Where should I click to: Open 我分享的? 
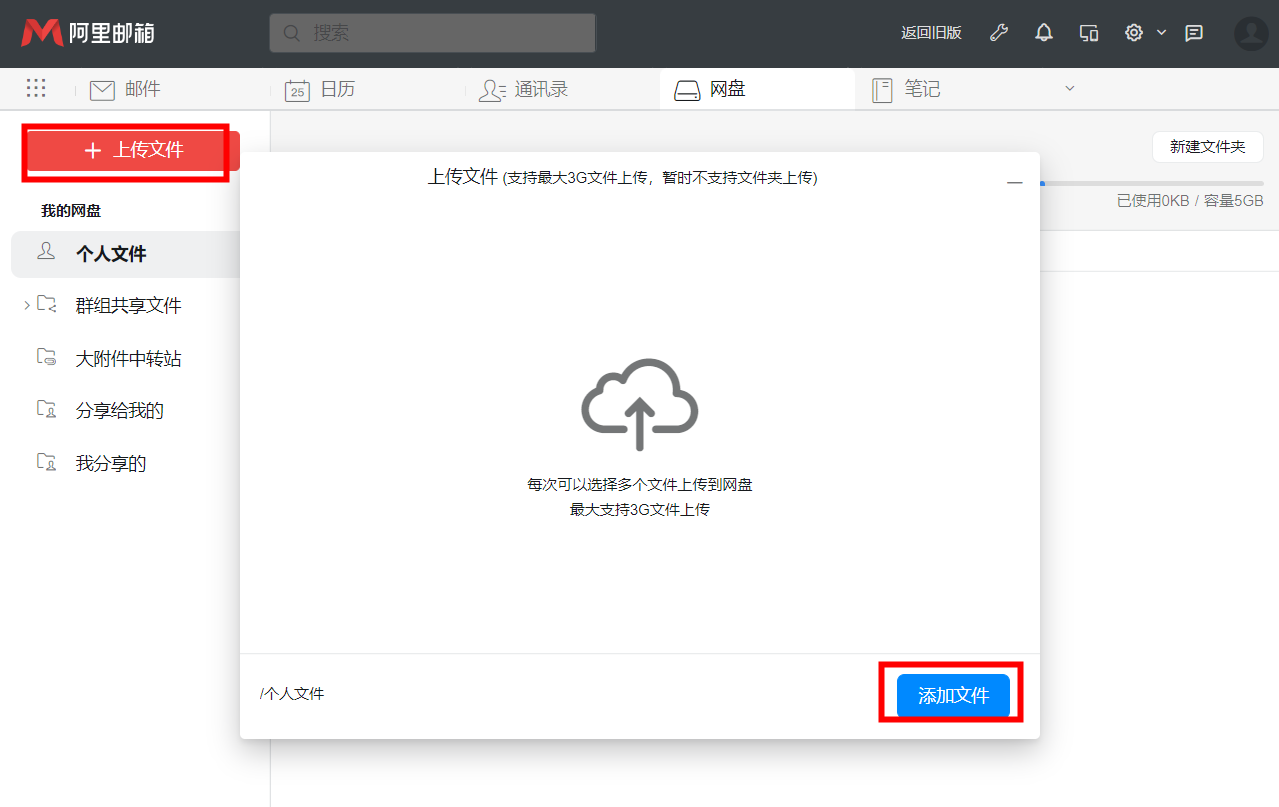click(x=110, y=463)
